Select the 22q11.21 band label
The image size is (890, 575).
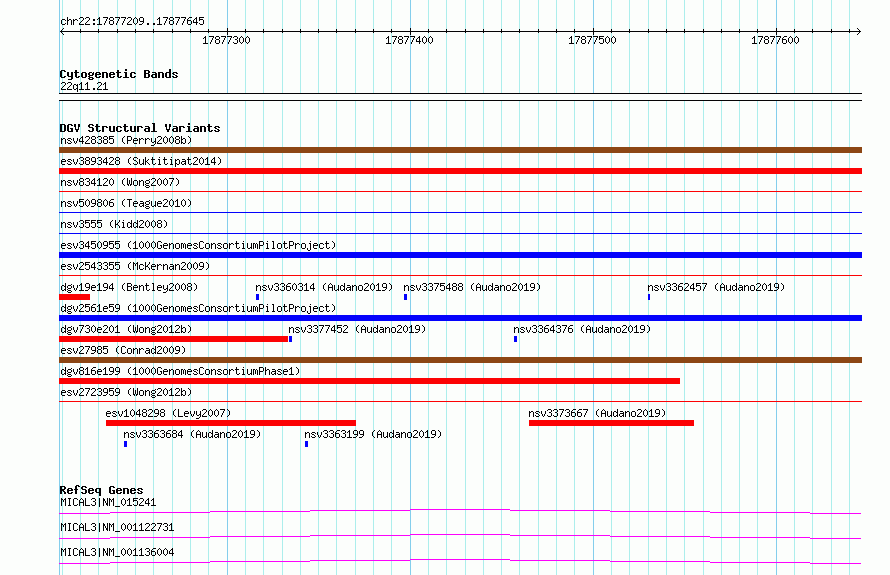84,86
